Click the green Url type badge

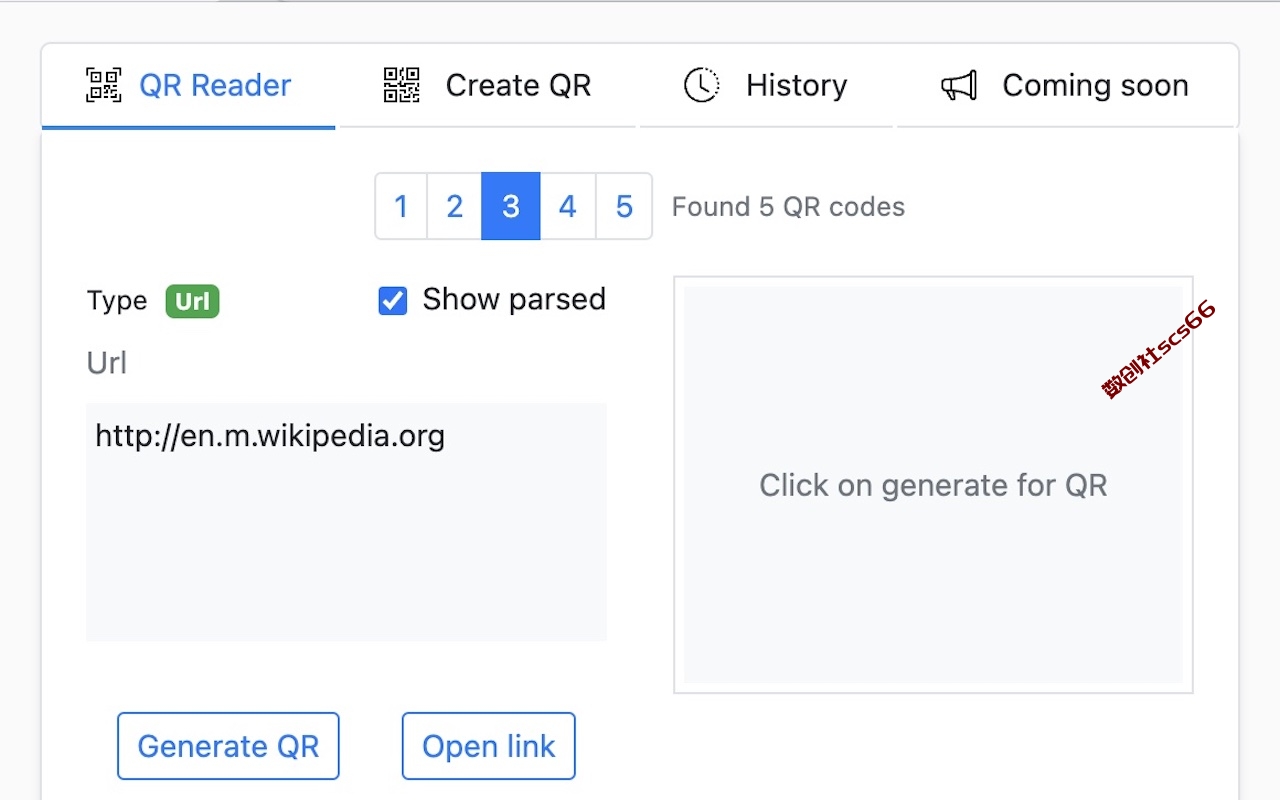click(192, 301)
